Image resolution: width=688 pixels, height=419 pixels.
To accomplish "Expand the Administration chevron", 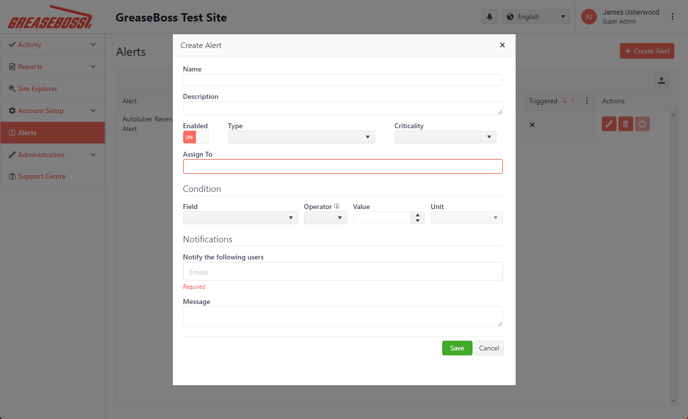I will pos(93,154).
